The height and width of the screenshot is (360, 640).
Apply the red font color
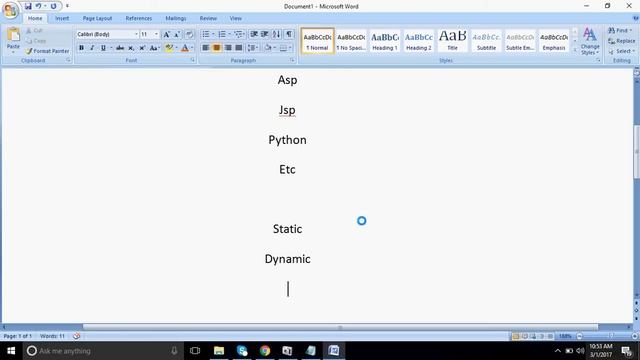pos(184,48)
